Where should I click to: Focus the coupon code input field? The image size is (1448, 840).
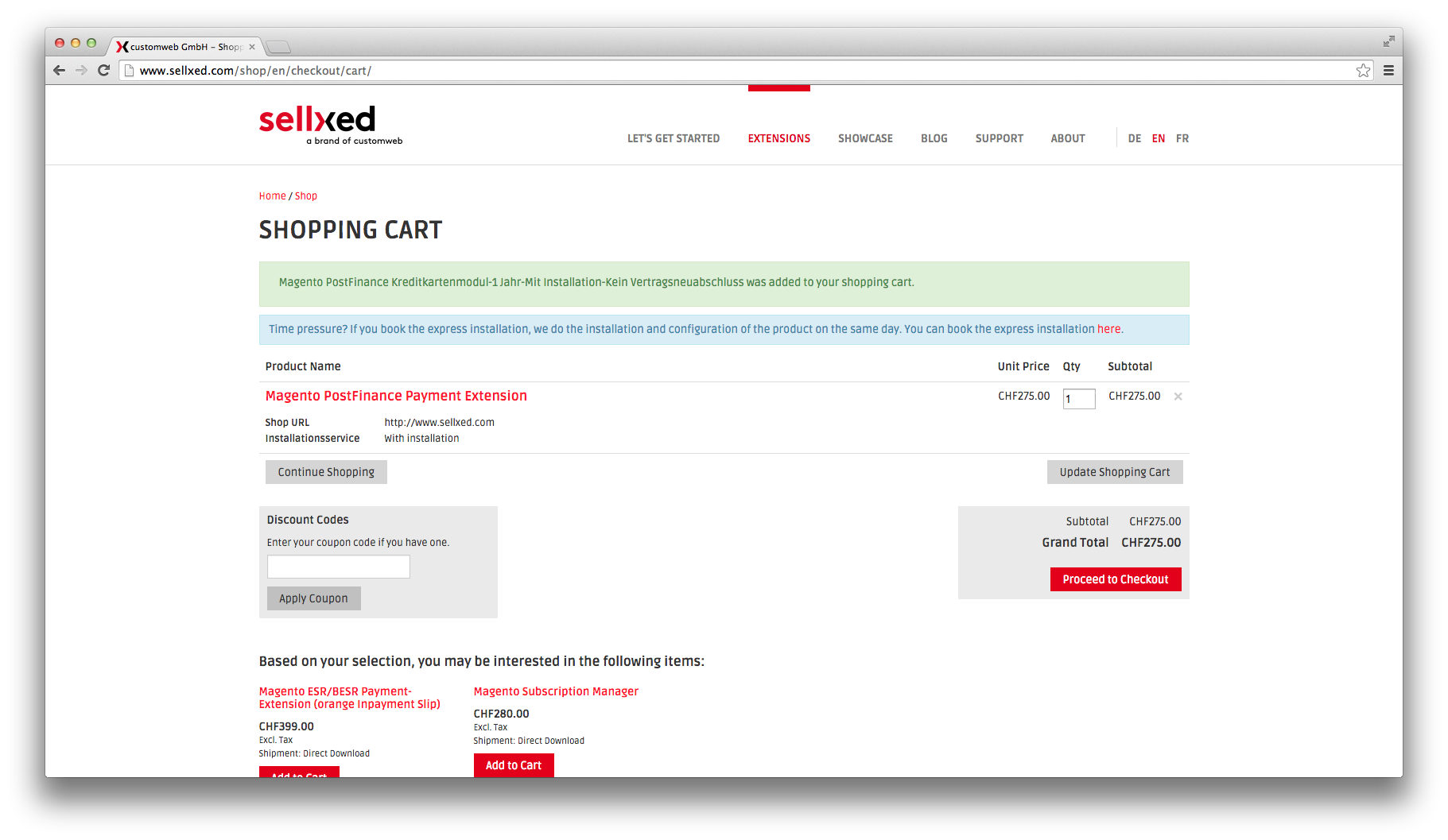pyautogui.click(x=338, y=567)
